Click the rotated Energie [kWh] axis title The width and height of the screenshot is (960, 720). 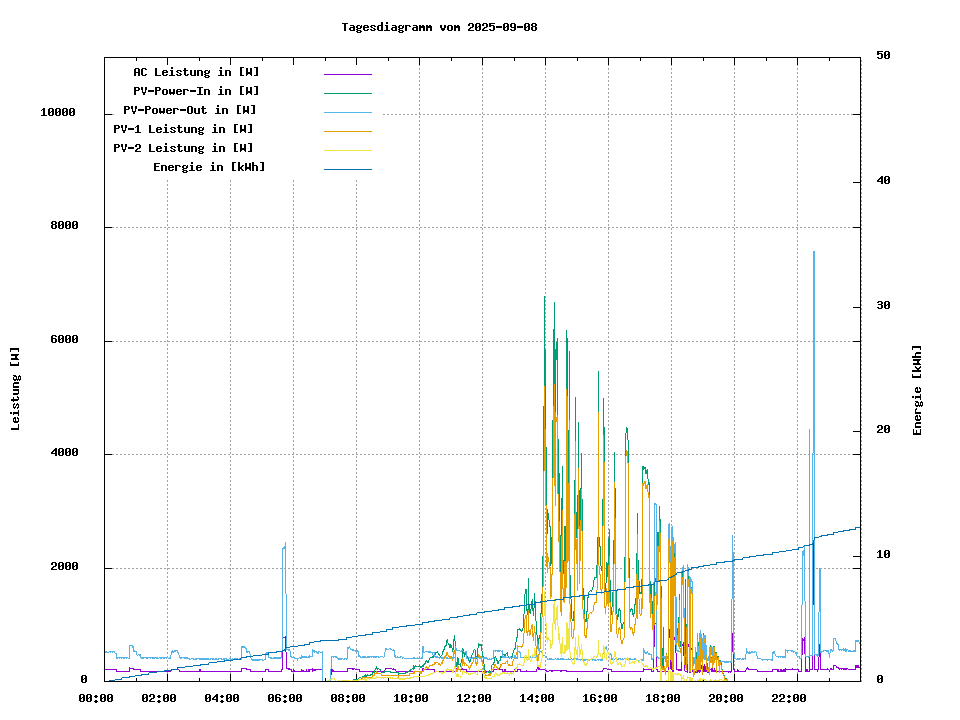[x=917, y=390]
